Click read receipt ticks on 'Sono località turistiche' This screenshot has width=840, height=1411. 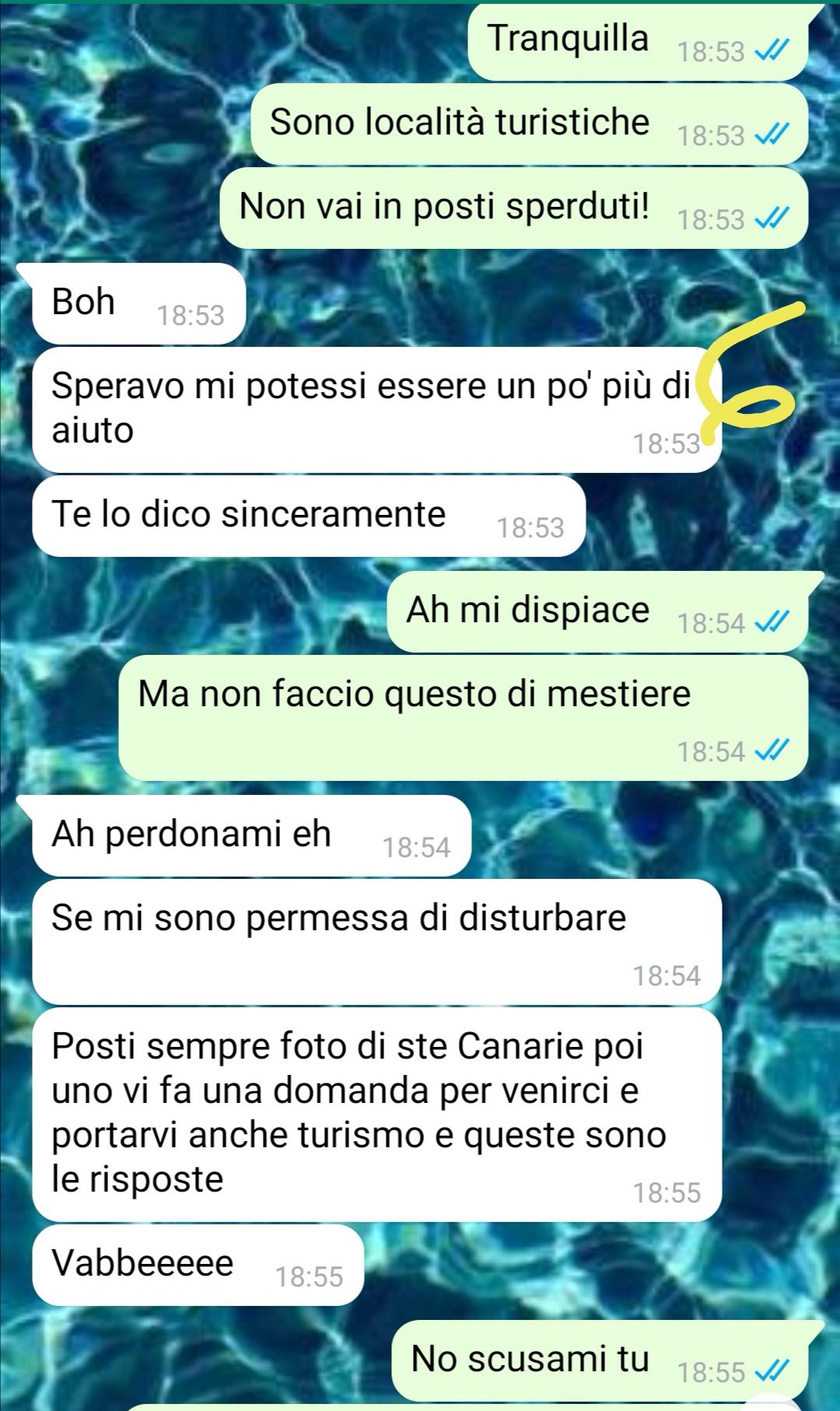coord(772,135)
